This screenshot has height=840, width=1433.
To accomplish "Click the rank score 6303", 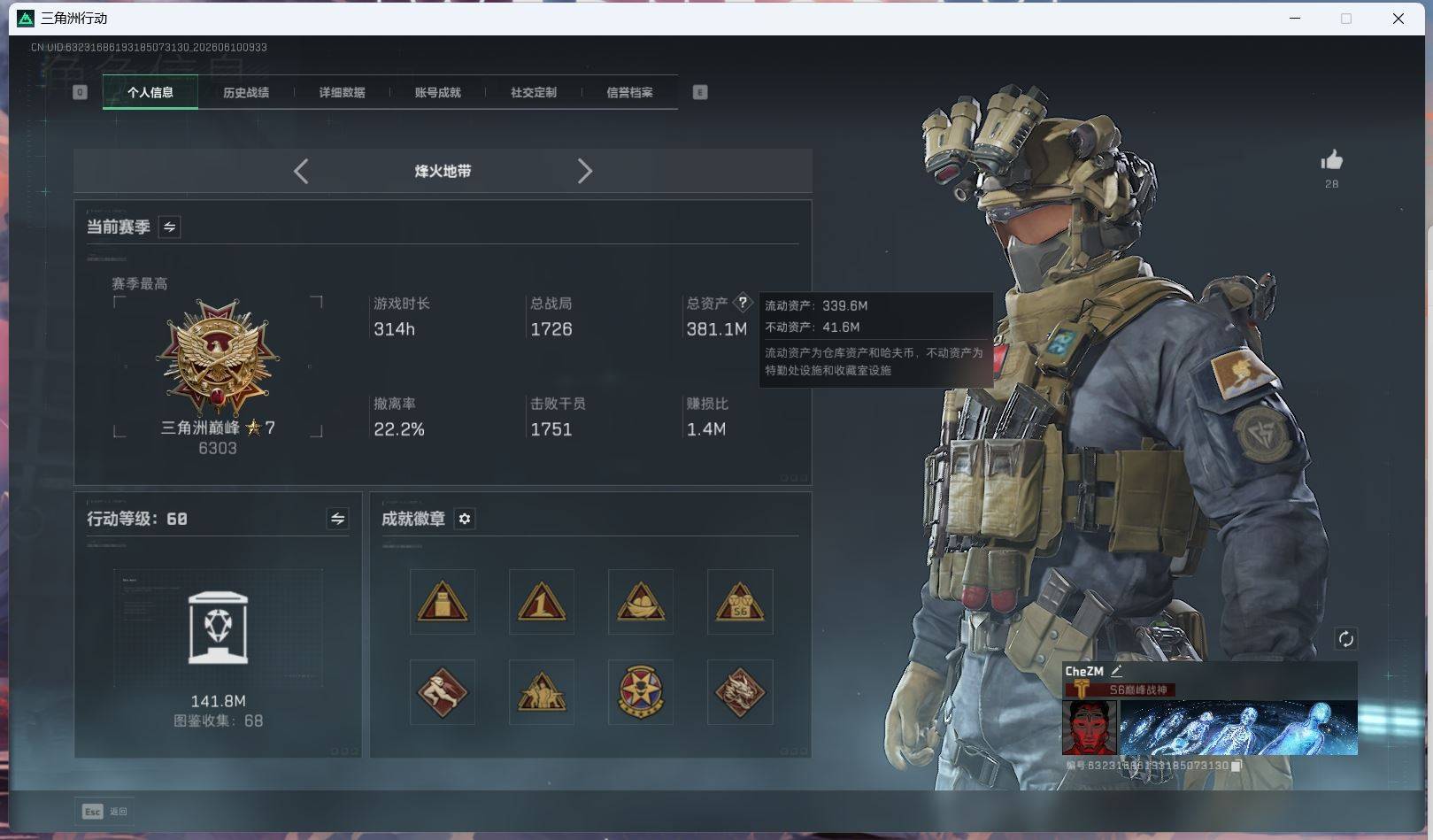I will coord(218,449).
